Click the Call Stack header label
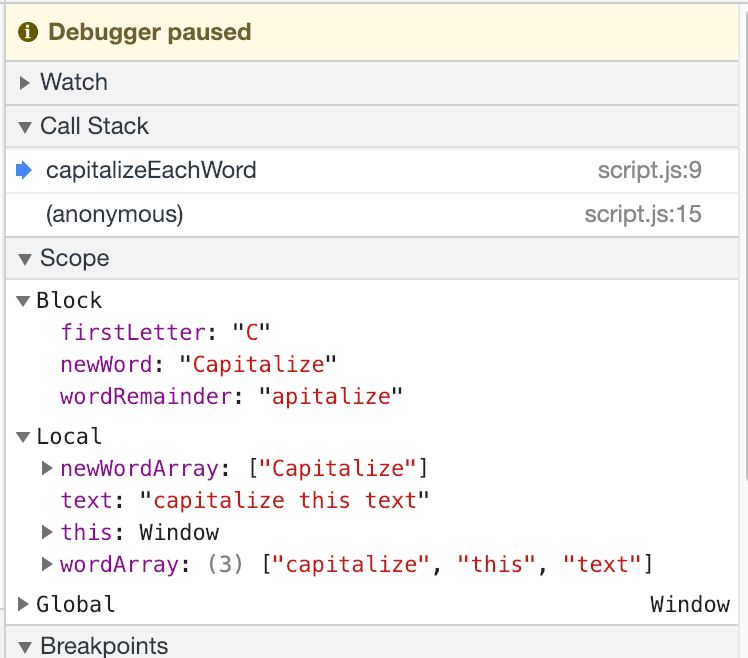The image size is (748, 658). click(x=94, y=126)
